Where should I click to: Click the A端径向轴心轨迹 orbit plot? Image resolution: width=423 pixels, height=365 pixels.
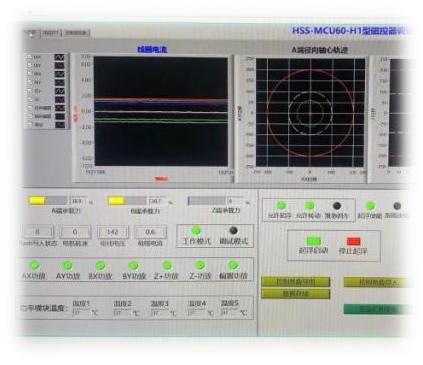(x=310, y=112)
